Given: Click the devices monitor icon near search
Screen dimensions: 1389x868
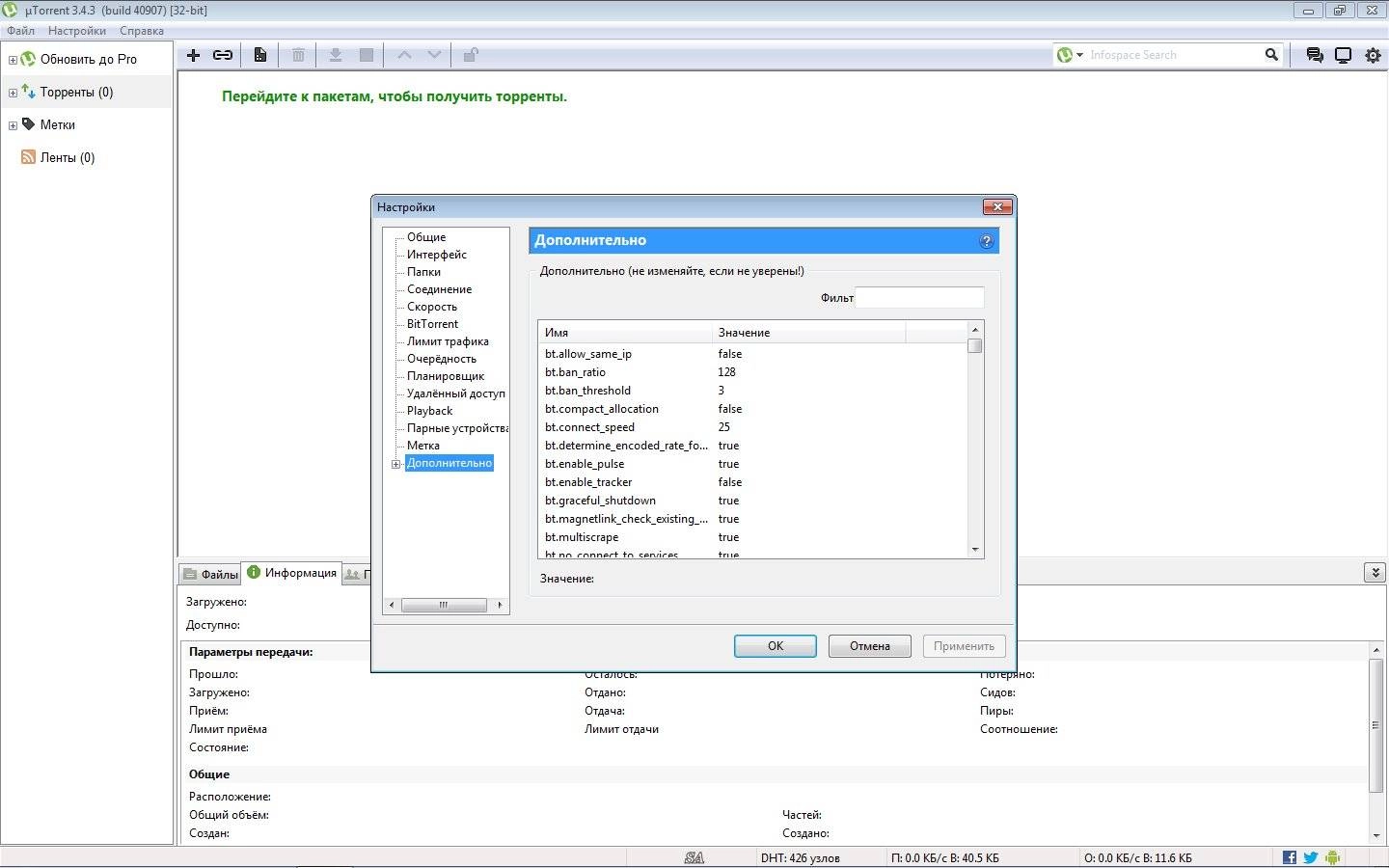Looking at the screenshot, I should pos(1343,55).
